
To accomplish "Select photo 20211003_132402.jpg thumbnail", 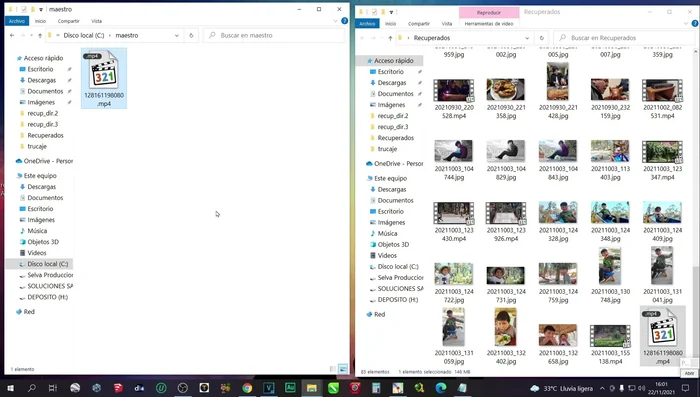I will [505, 326].
